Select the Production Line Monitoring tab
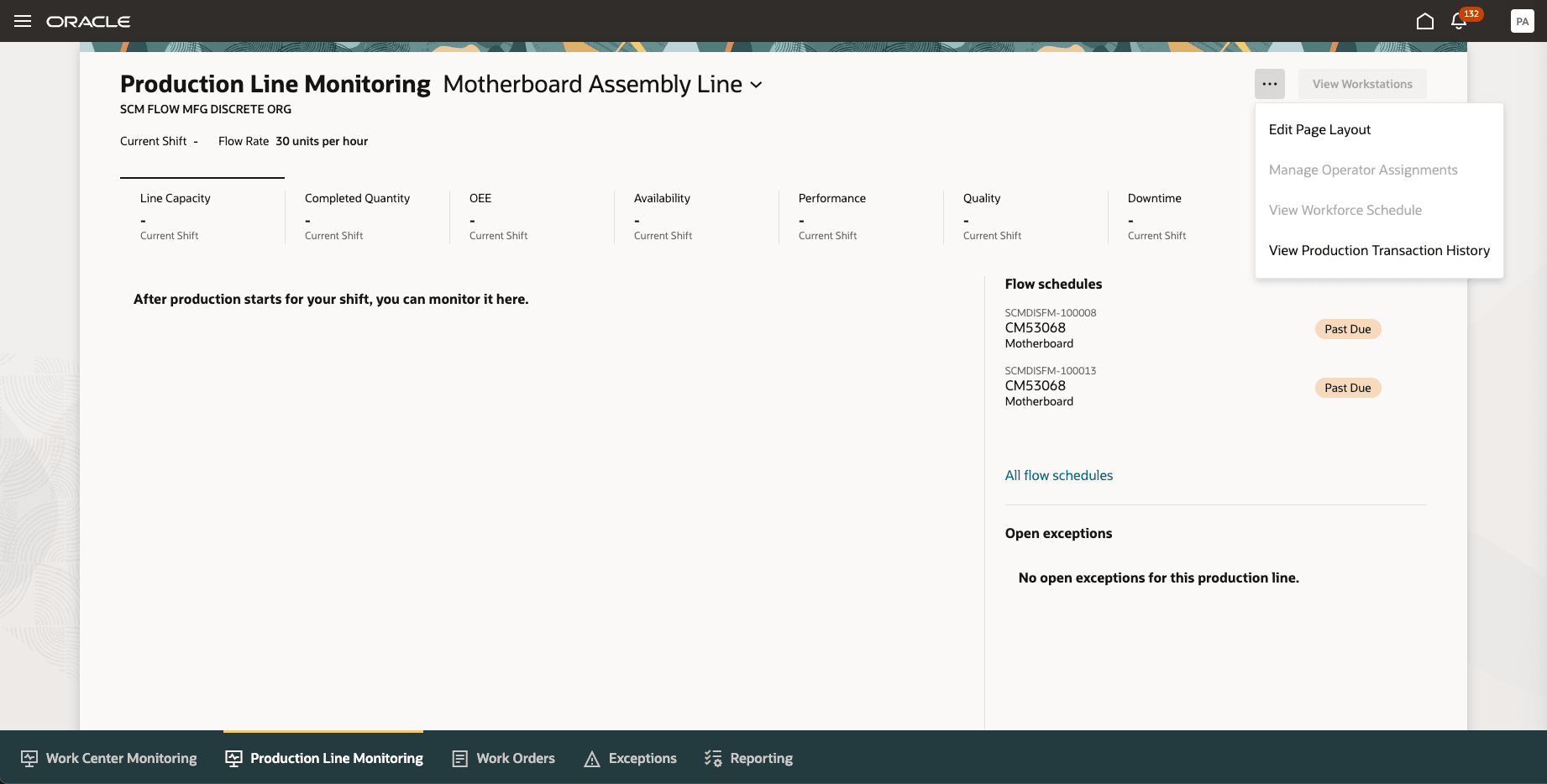Viewport: 1547px width, 784px height. pyautogui.click(x=324, y=758)
